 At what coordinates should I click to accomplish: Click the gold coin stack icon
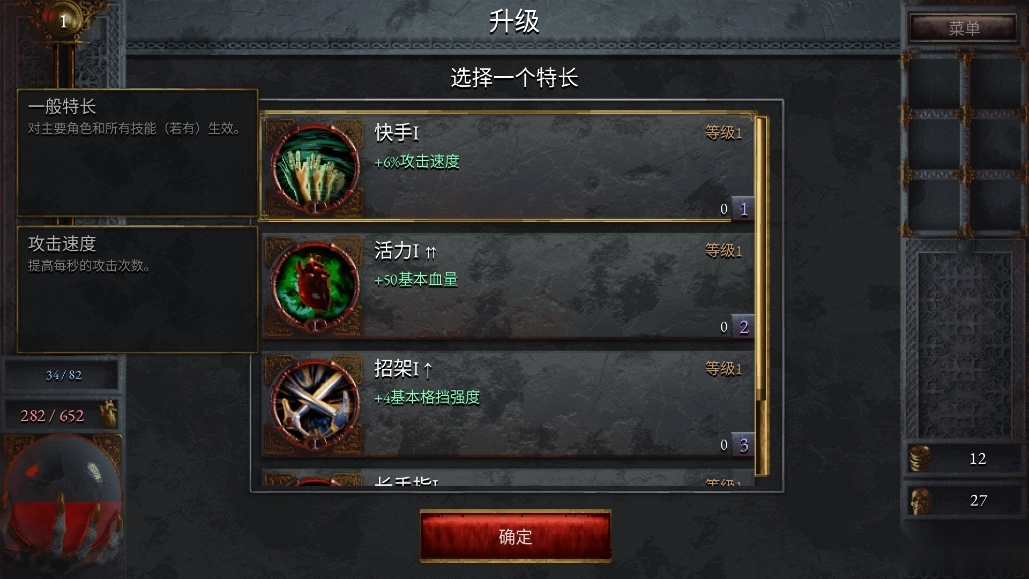(x=920, y=458)
